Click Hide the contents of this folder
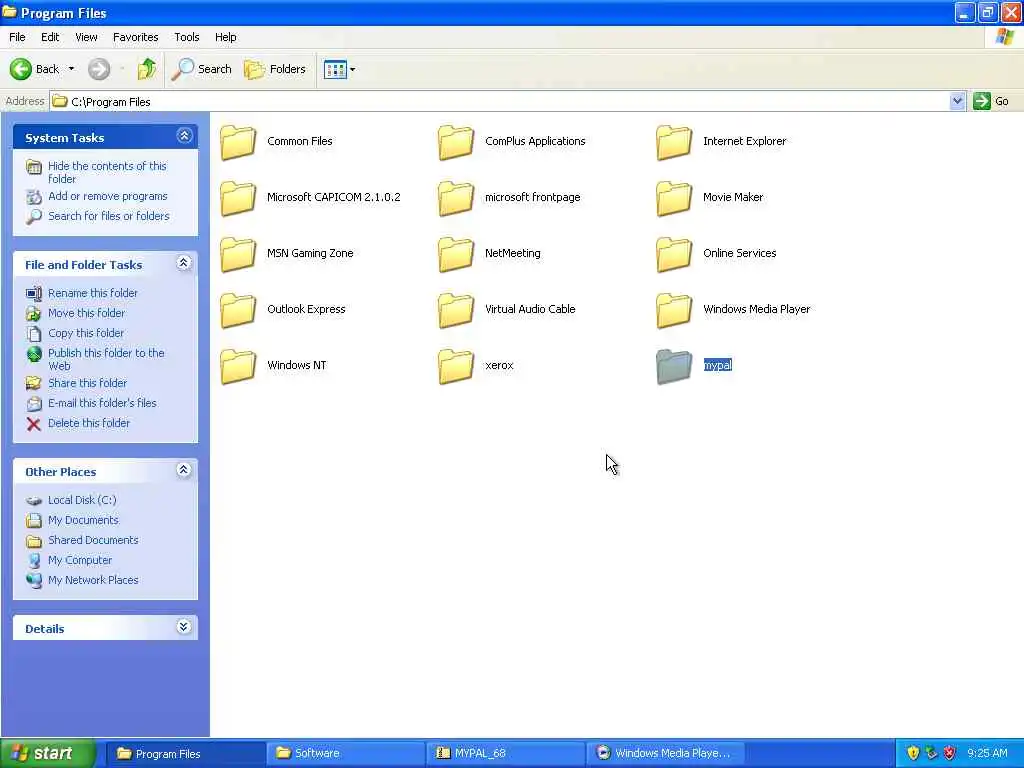This screenshot has height=768, width=1024. pos(107,172)
